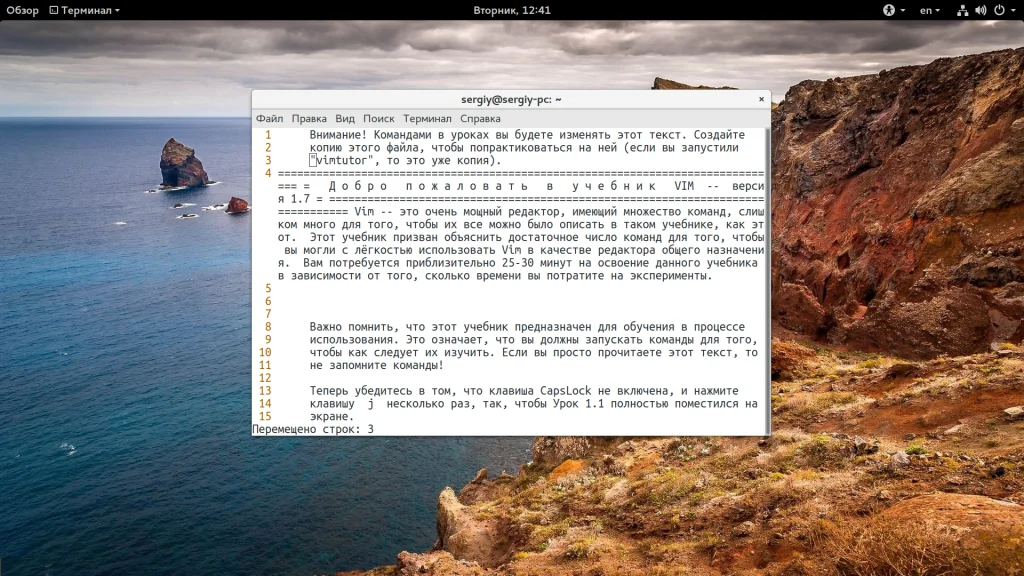Open the clock showing Вторник, 12:41
The width and height of the screenshot is (1024, 576).
(x=511, y=10)
